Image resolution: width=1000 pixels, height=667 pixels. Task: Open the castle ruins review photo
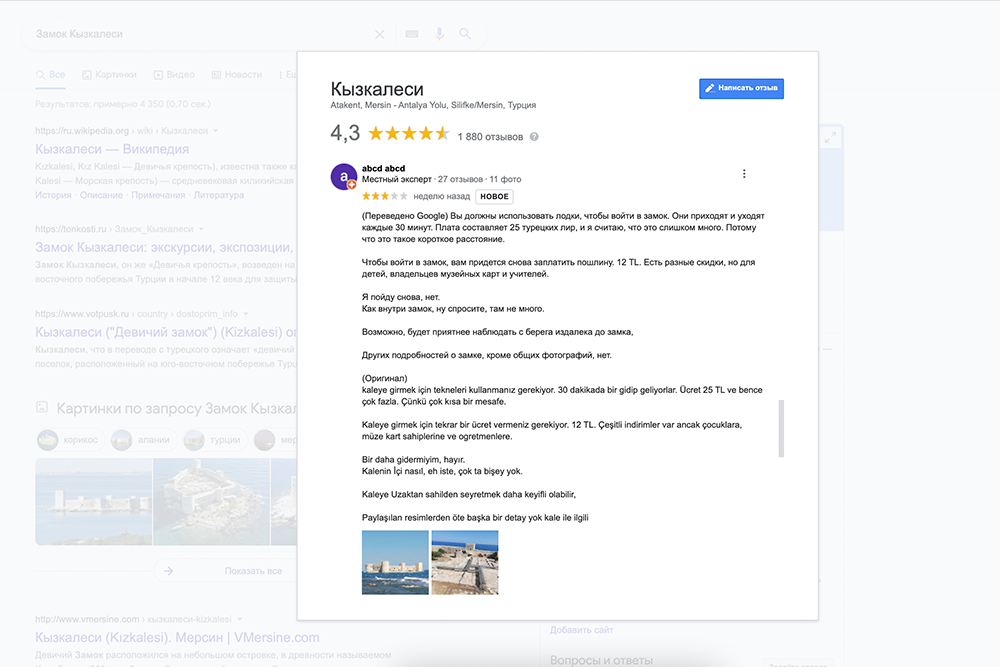pyautogui.click(x=465, y=562)
